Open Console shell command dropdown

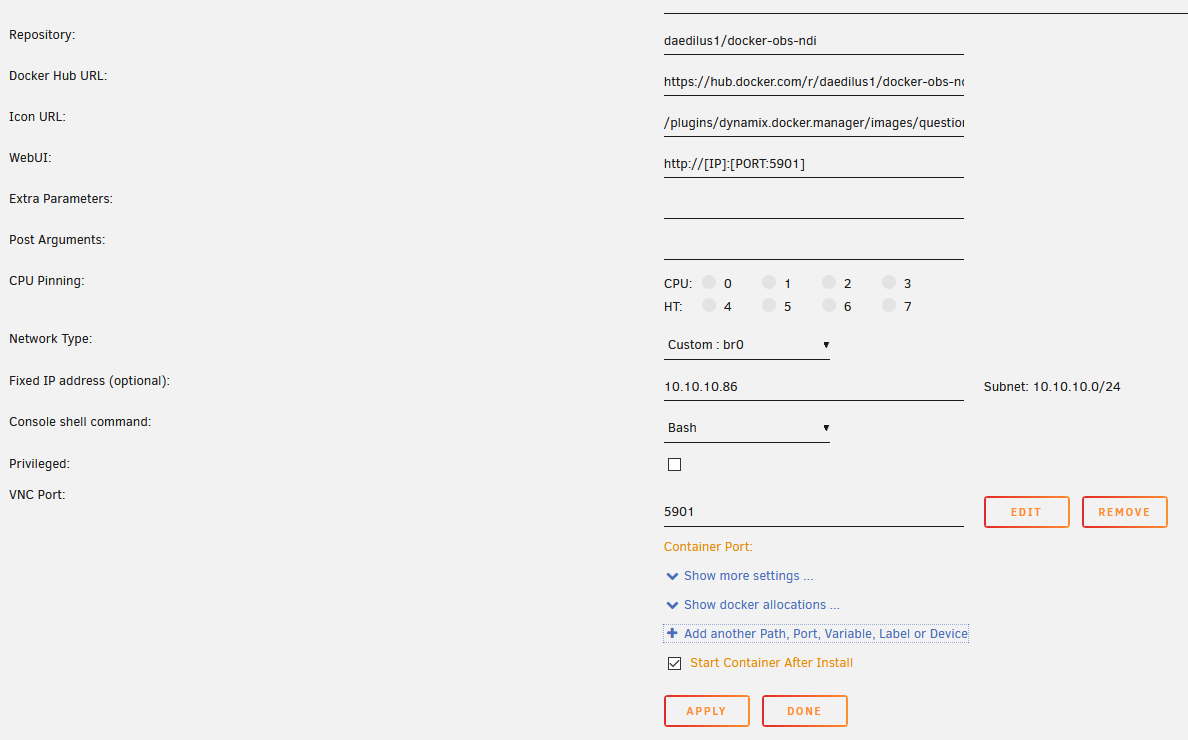pyautogui.click(x=747, y=428)
